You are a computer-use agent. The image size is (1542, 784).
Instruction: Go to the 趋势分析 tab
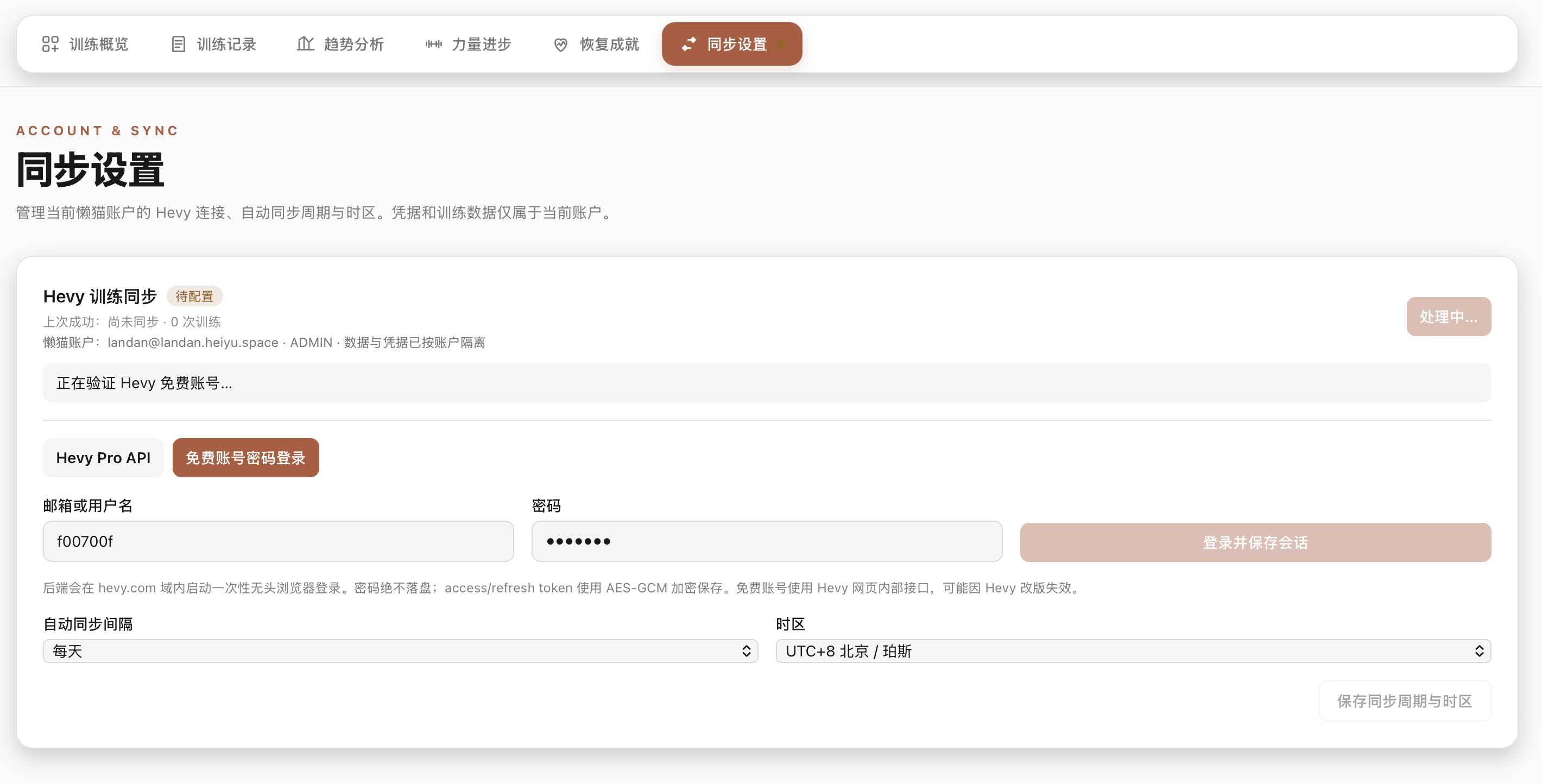pos(340,43)
